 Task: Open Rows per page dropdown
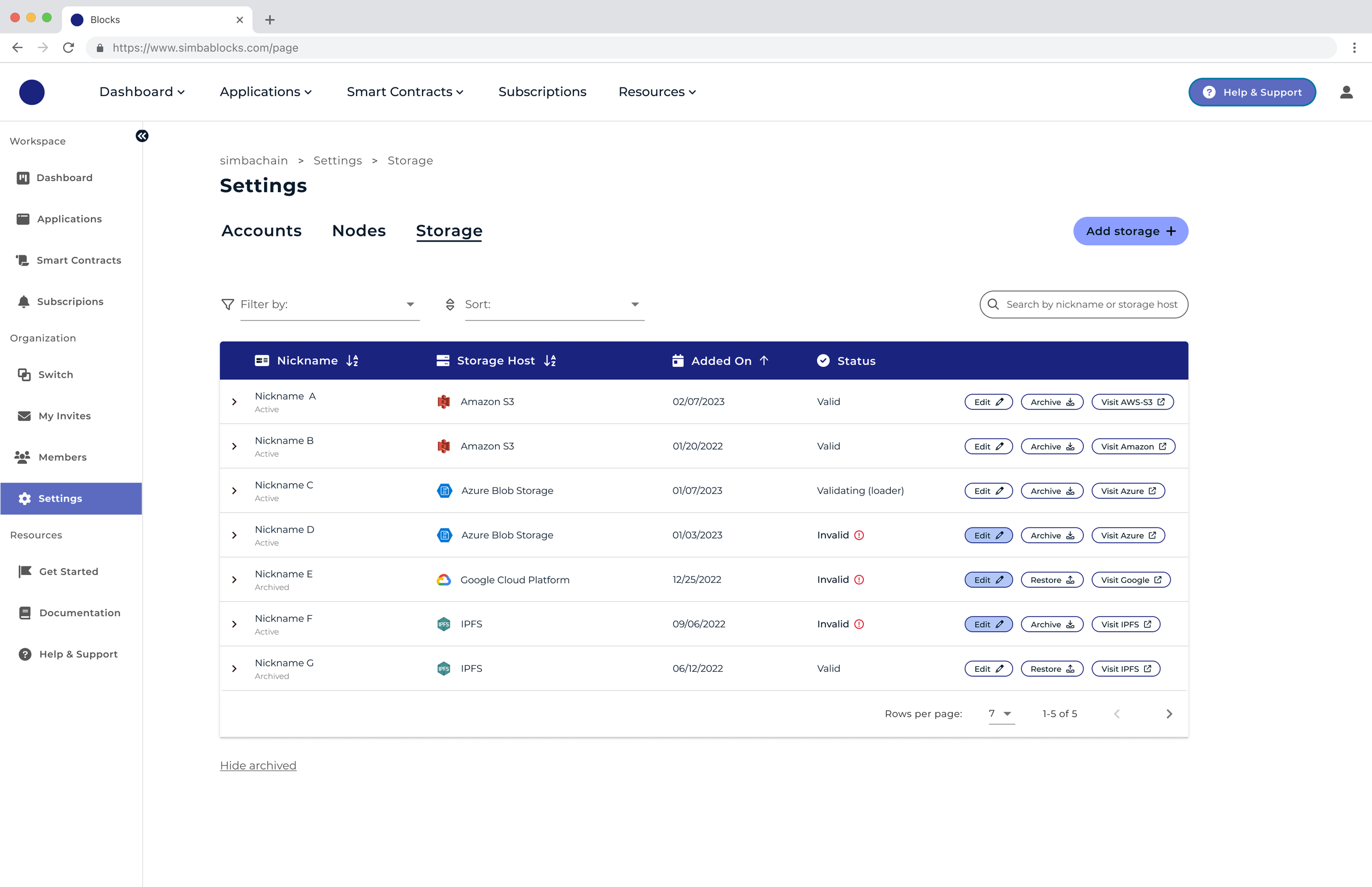pyautogui.click(x=1000, y=714)
